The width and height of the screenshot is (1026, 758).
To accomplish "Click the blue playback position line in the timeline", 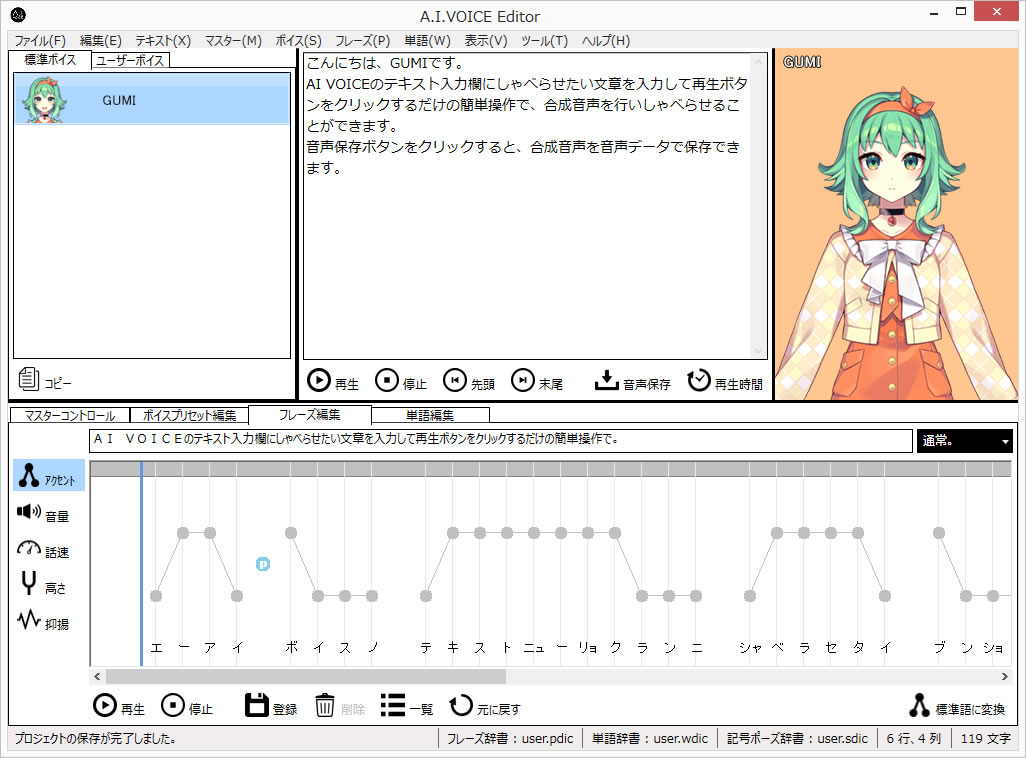I will tap(141, 563).
